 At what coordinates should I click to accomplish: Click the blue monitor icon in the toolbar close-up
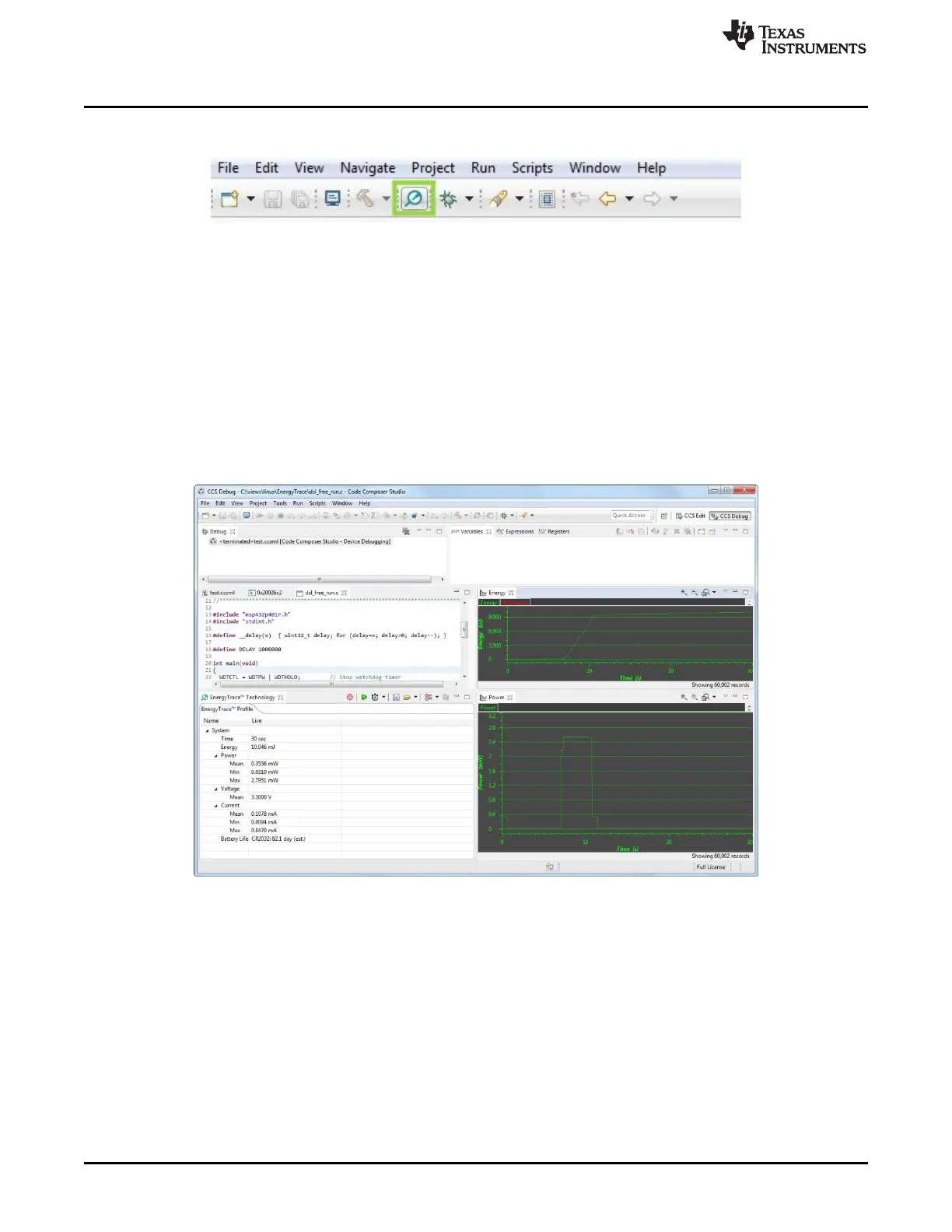333,198
